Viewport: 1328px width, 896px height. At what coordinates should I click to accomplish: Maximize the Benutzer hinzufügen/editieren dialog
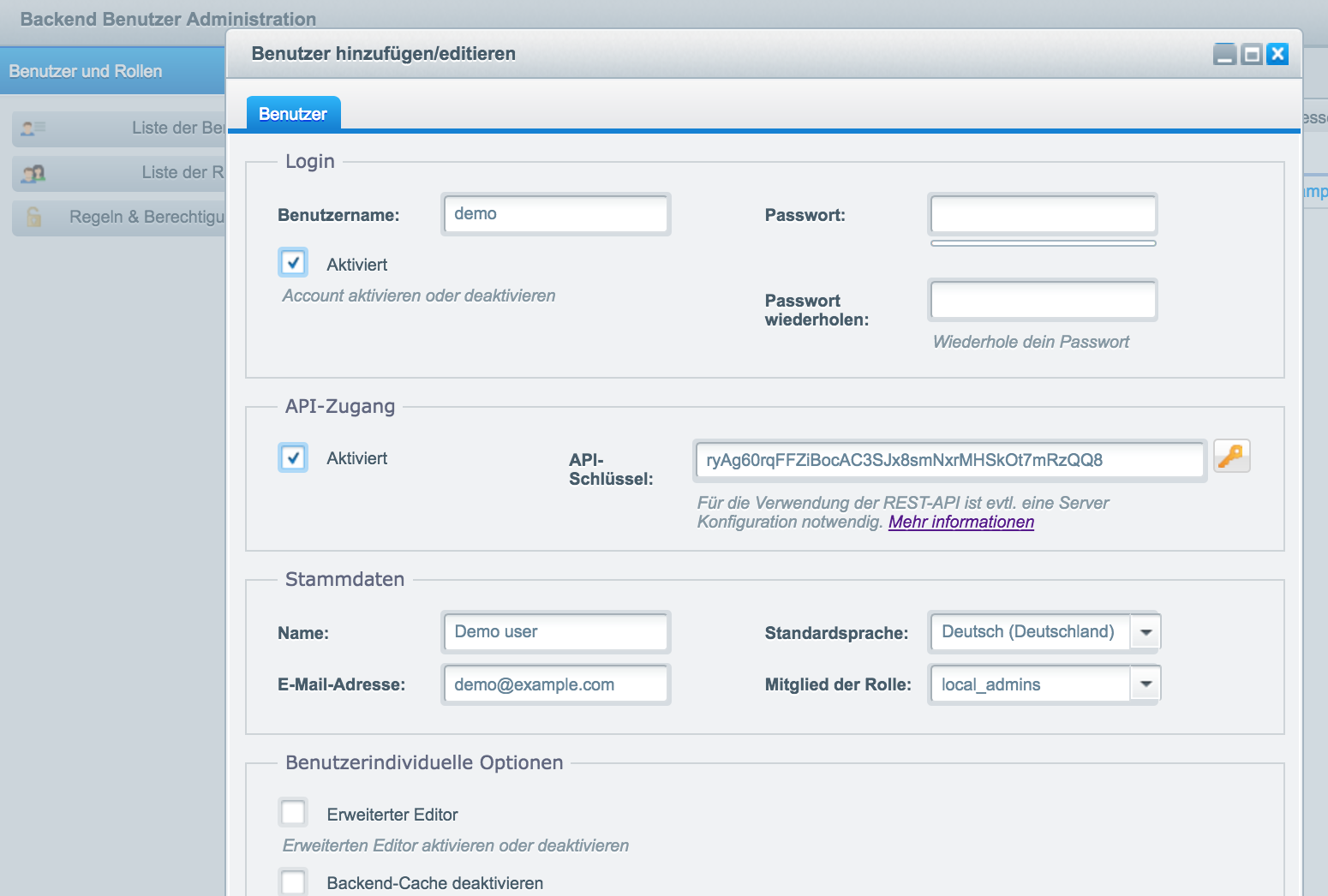pos(1252,54)
